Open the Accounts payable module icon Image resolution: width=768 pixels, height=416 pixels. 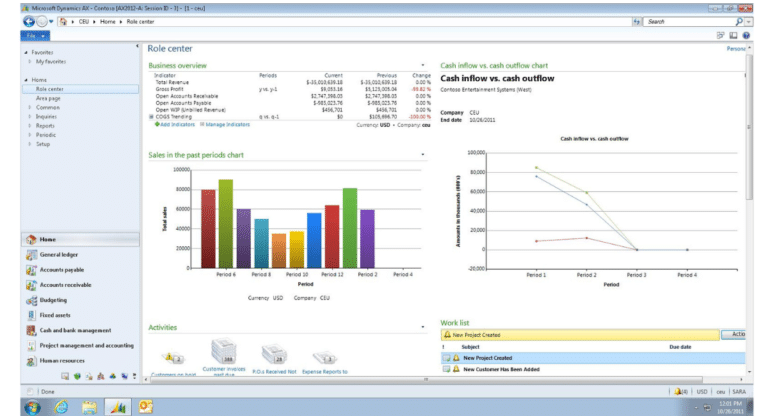click(x=32, y=270)
